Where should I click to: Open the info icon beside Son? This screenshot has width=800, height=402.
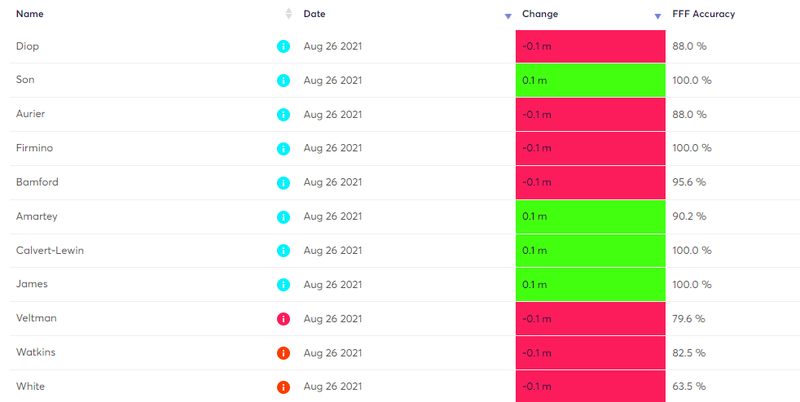(x=283, y=81)
